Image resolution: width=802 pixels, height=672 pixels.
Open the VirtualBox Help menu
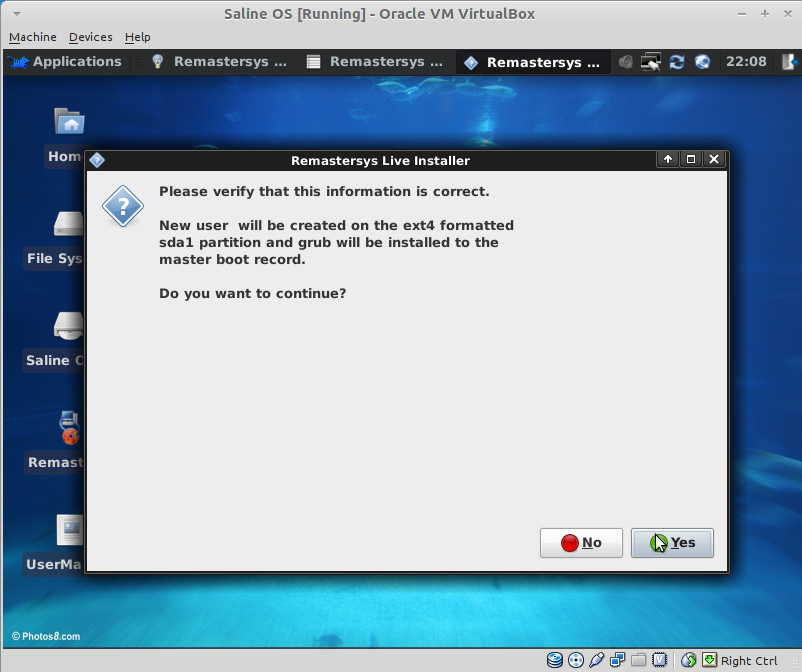[138, 37]
